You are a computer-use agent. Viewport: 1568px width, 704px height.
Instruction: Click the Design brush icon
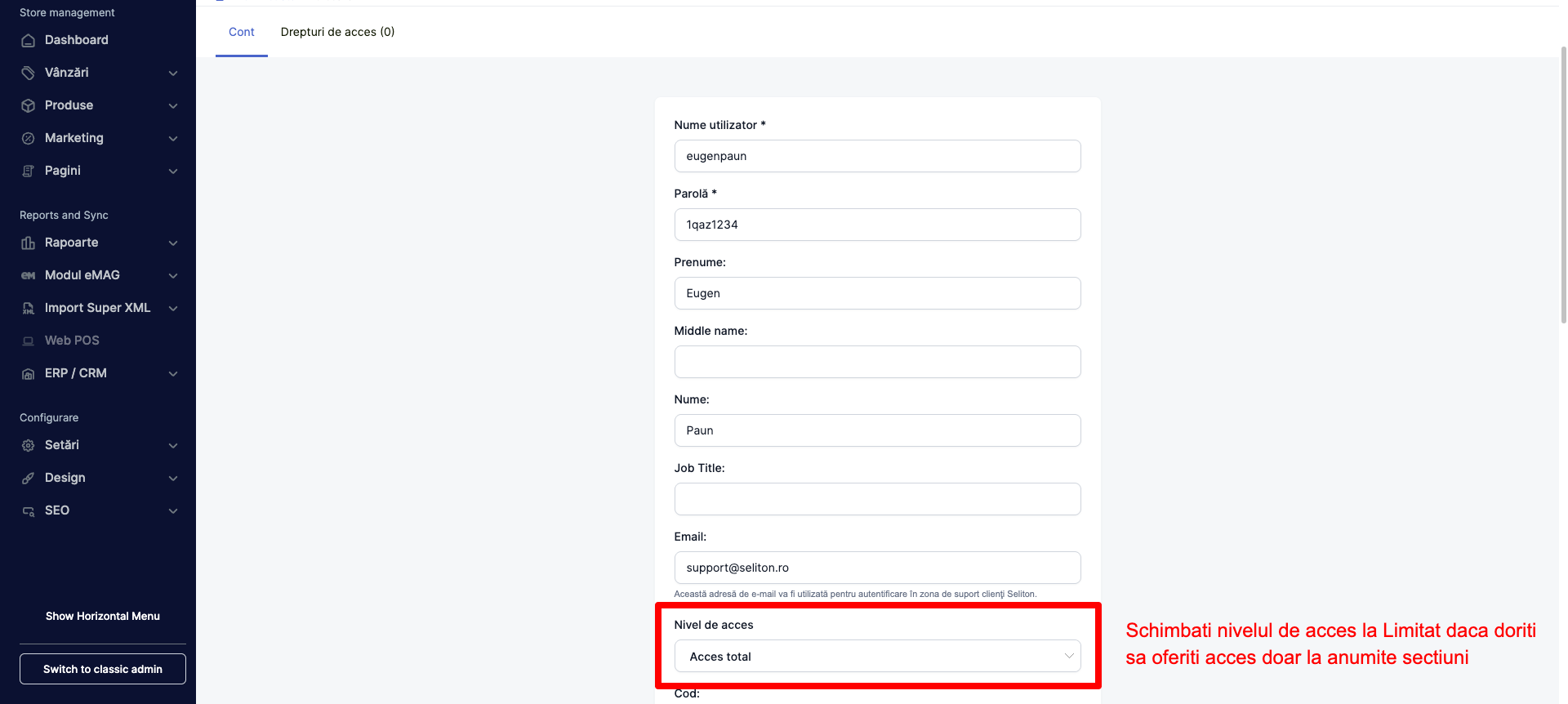tap(29, 479)
